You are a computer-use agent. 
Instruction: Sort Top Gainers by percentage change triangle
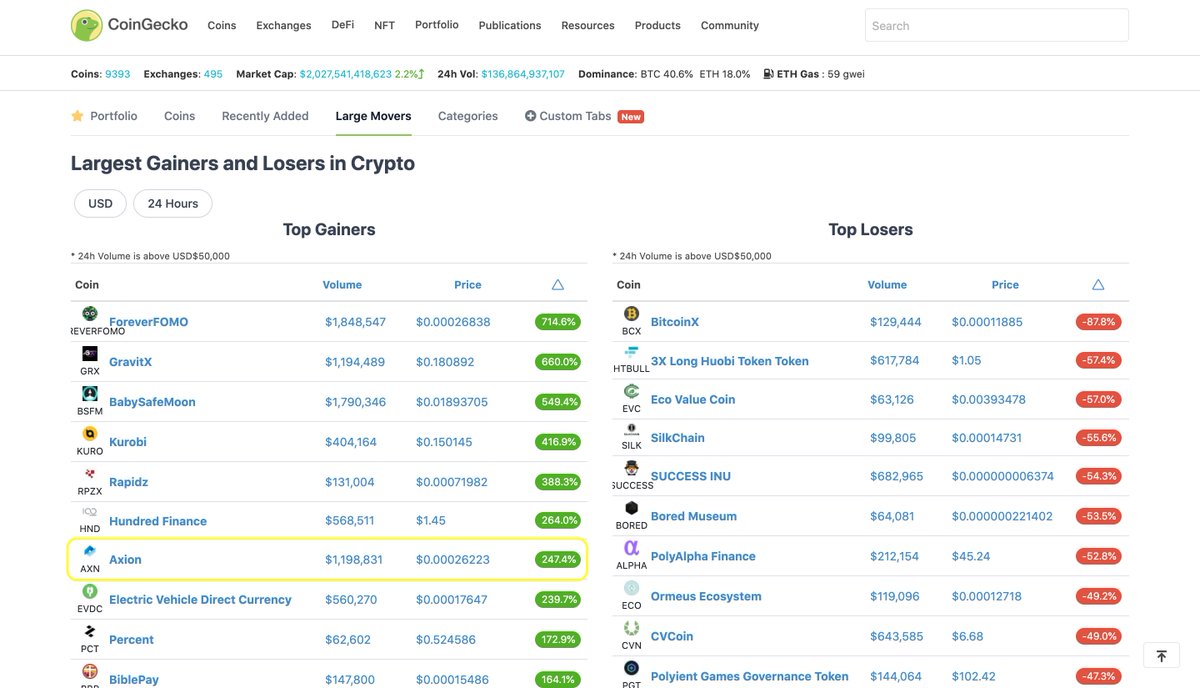(x=557, y=284)
